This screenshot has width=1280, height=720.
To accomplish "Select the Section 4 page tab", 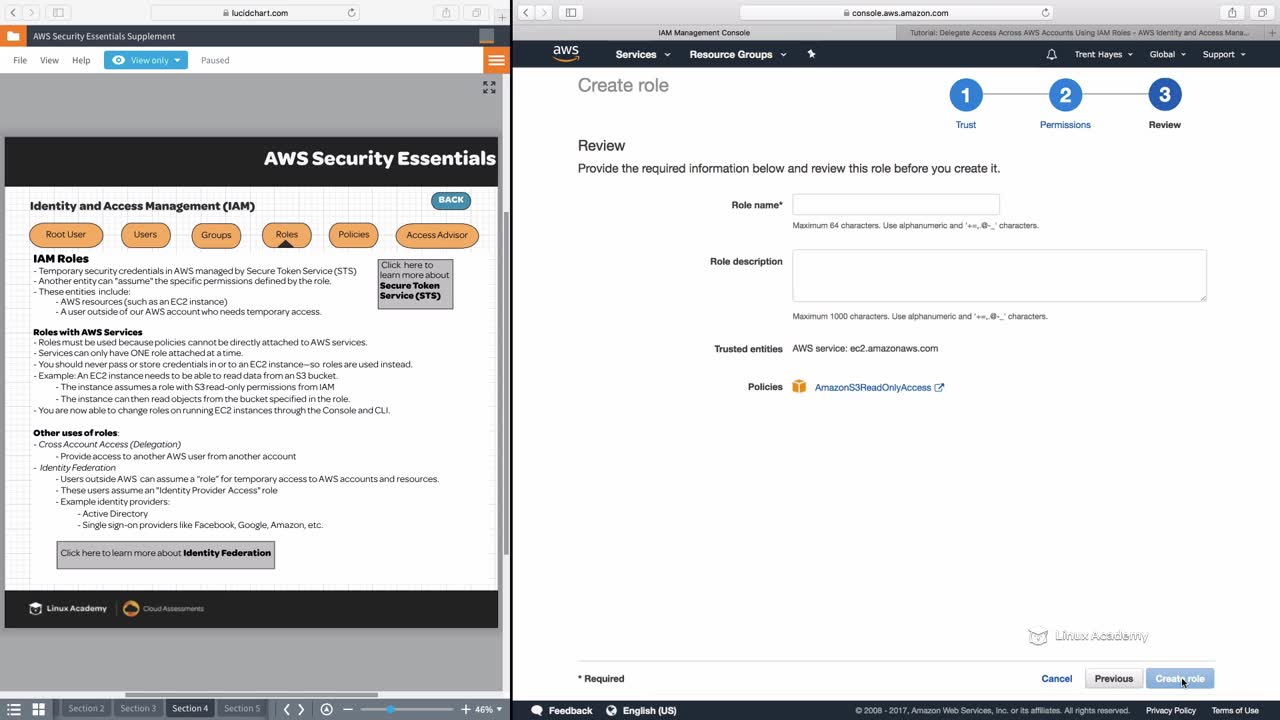I will (x=190, y=709).
